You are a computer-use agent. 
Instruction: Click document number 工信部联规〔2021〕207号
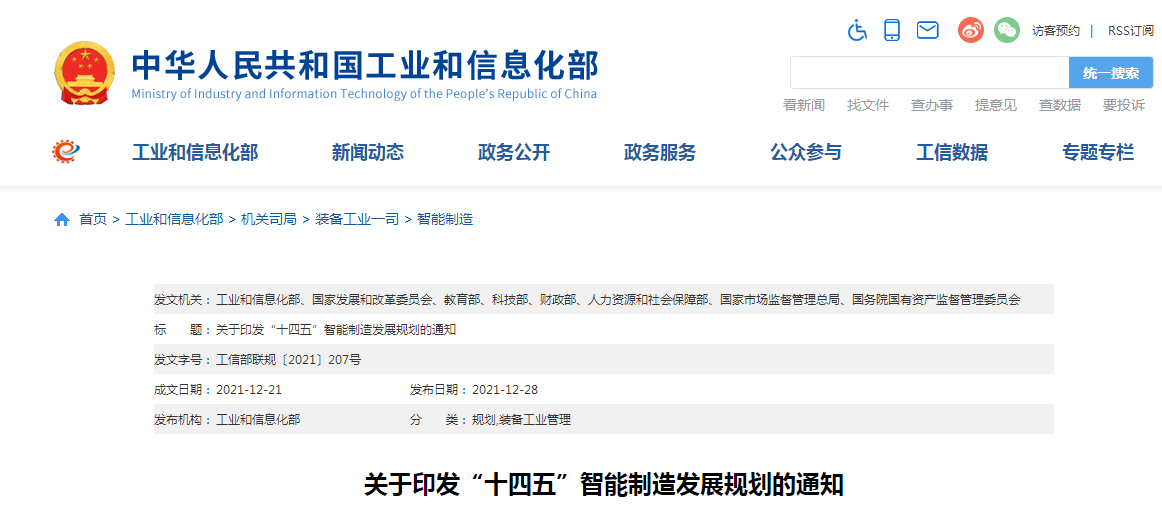(288, 360)
